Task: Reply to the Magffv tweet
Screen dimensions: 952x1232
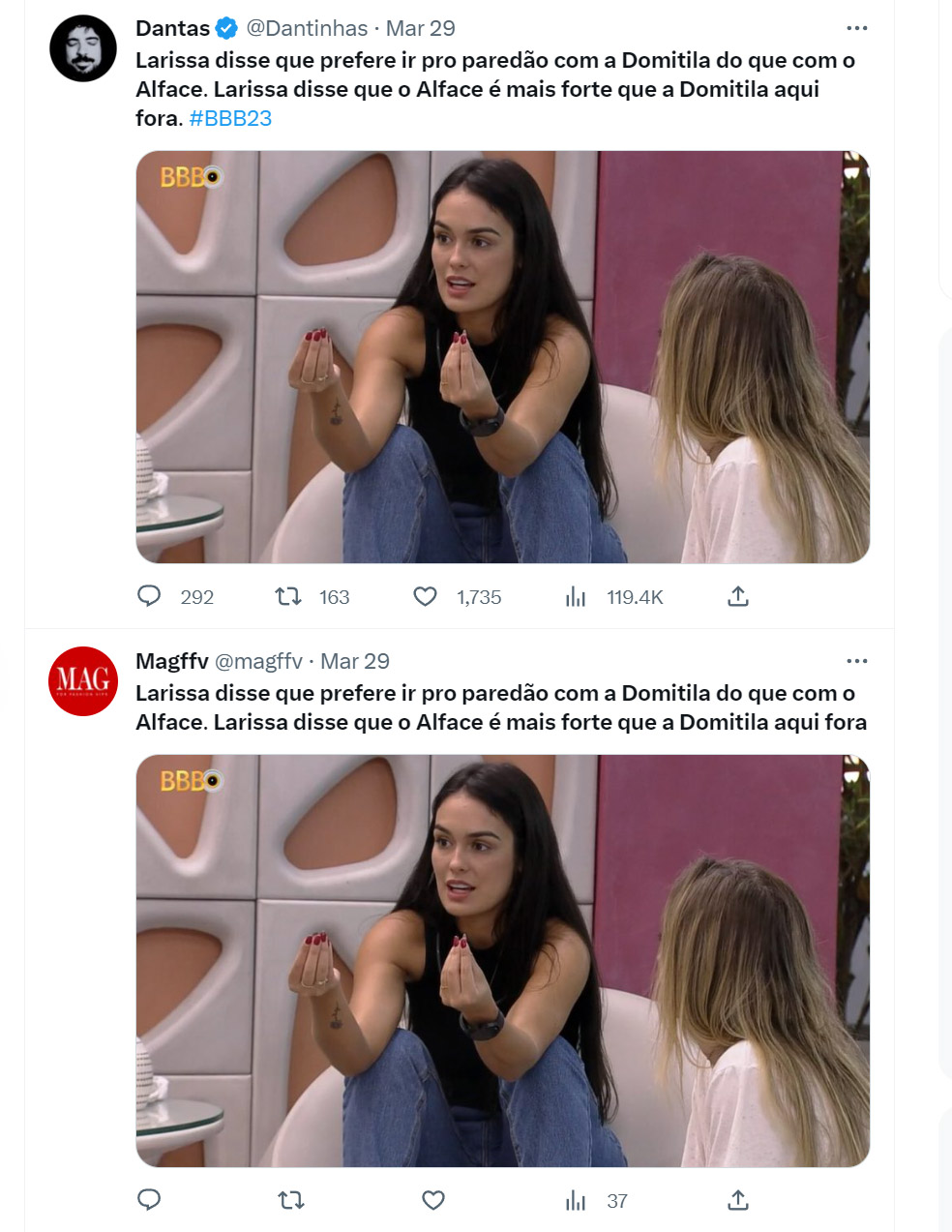Action: coord(149,1200)
